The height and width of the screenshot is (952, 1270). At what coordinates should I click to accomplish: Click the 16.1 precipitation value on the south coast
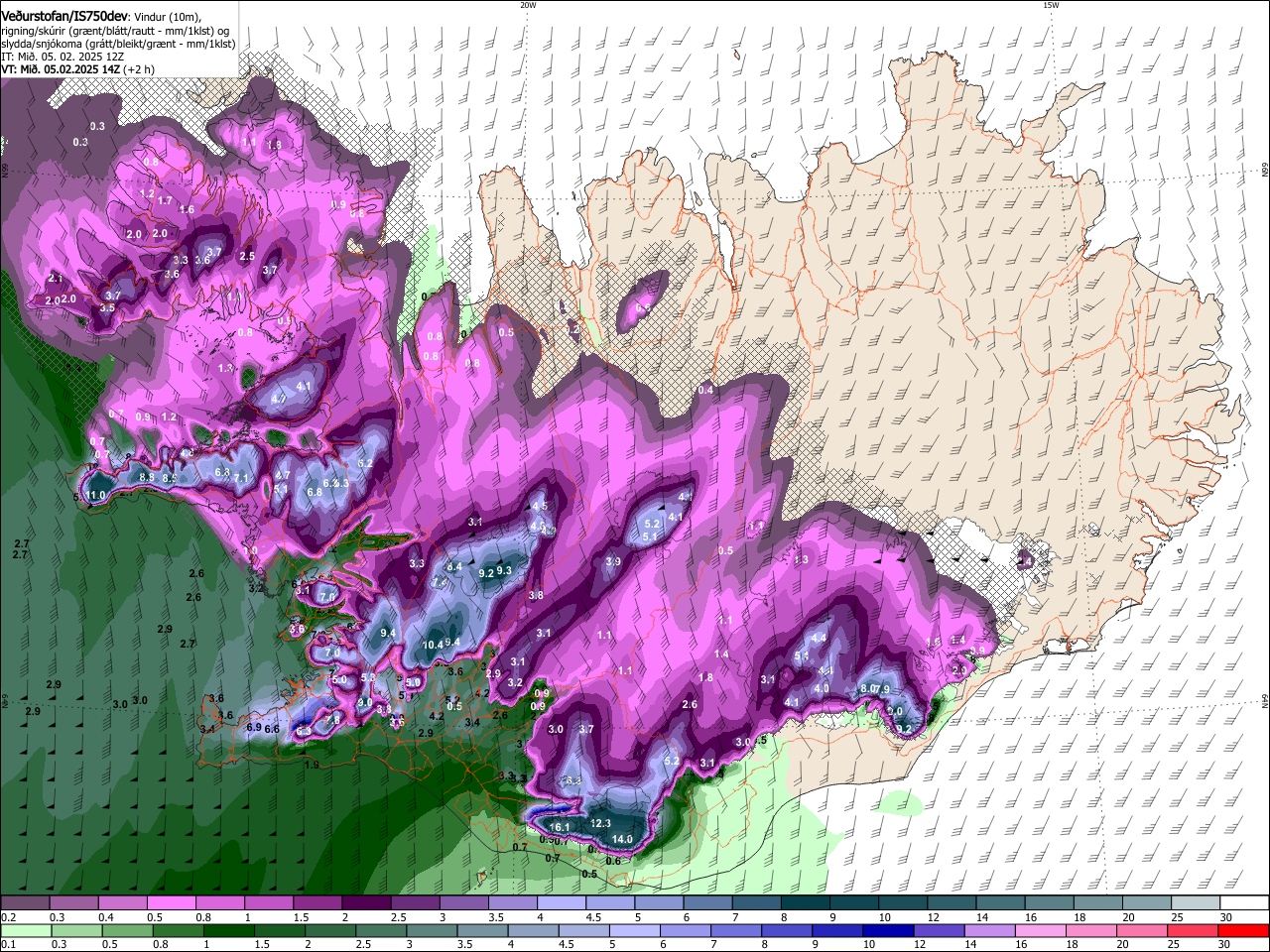click(560, 827)
